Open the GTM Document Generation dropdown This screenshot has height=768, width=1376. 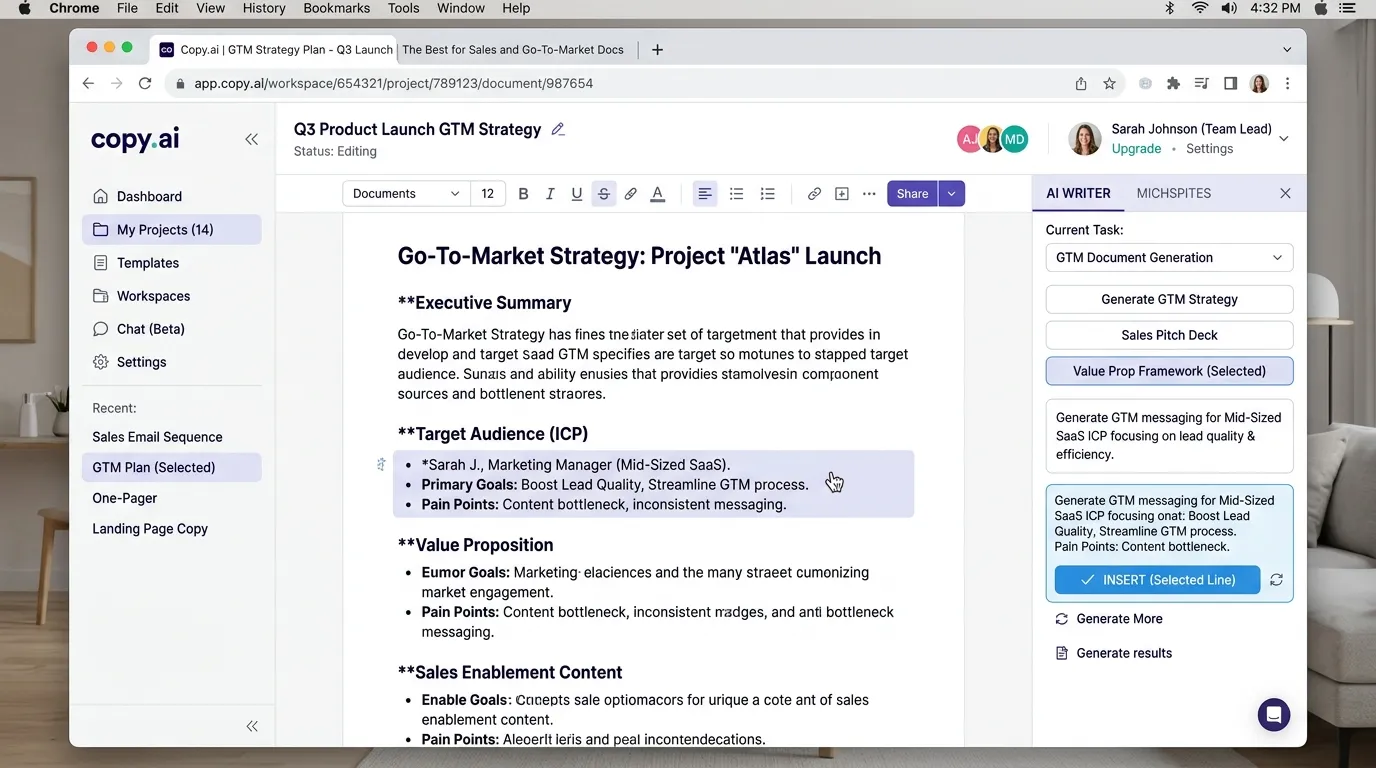1169,258
